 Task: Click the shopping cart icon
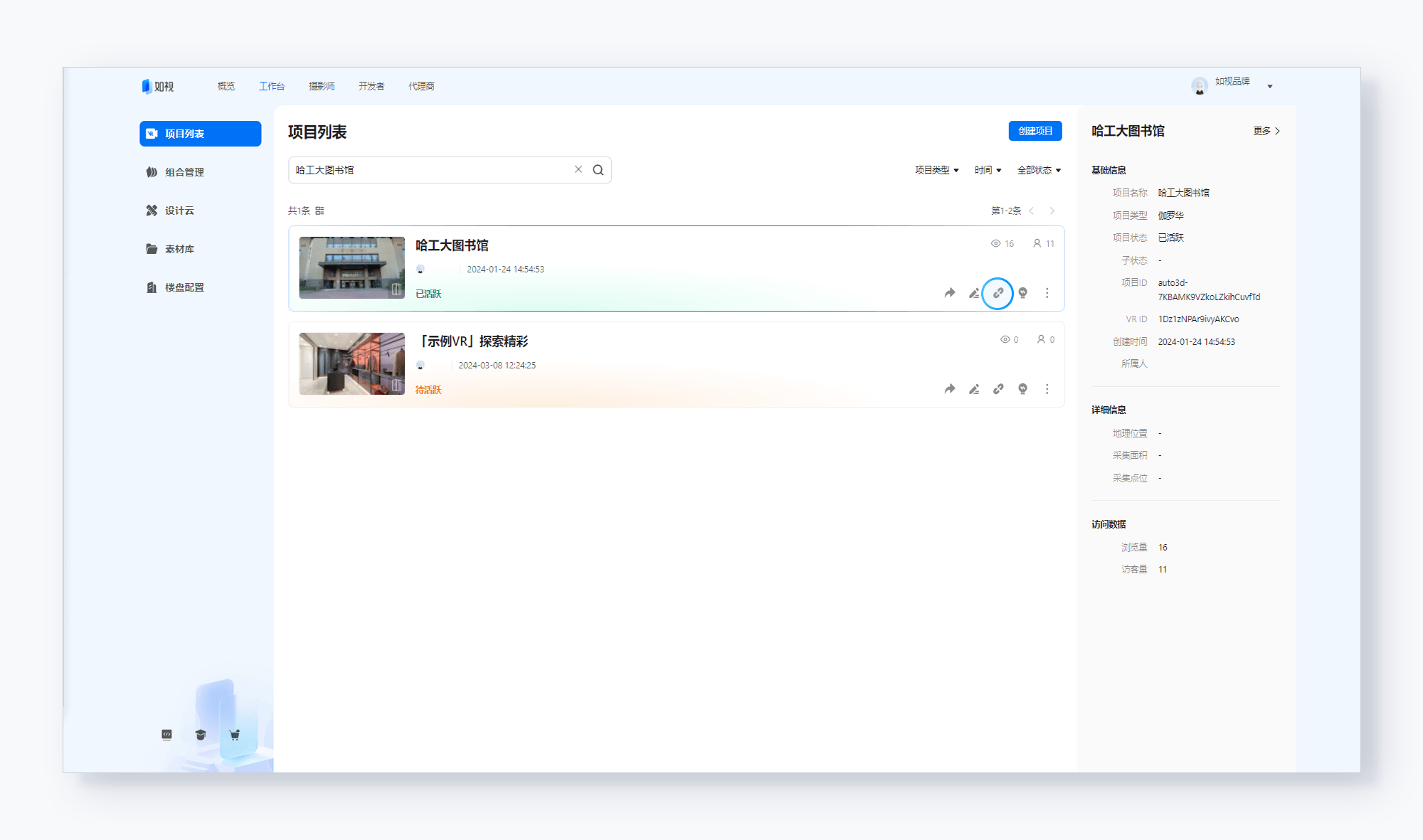point(235,735)
